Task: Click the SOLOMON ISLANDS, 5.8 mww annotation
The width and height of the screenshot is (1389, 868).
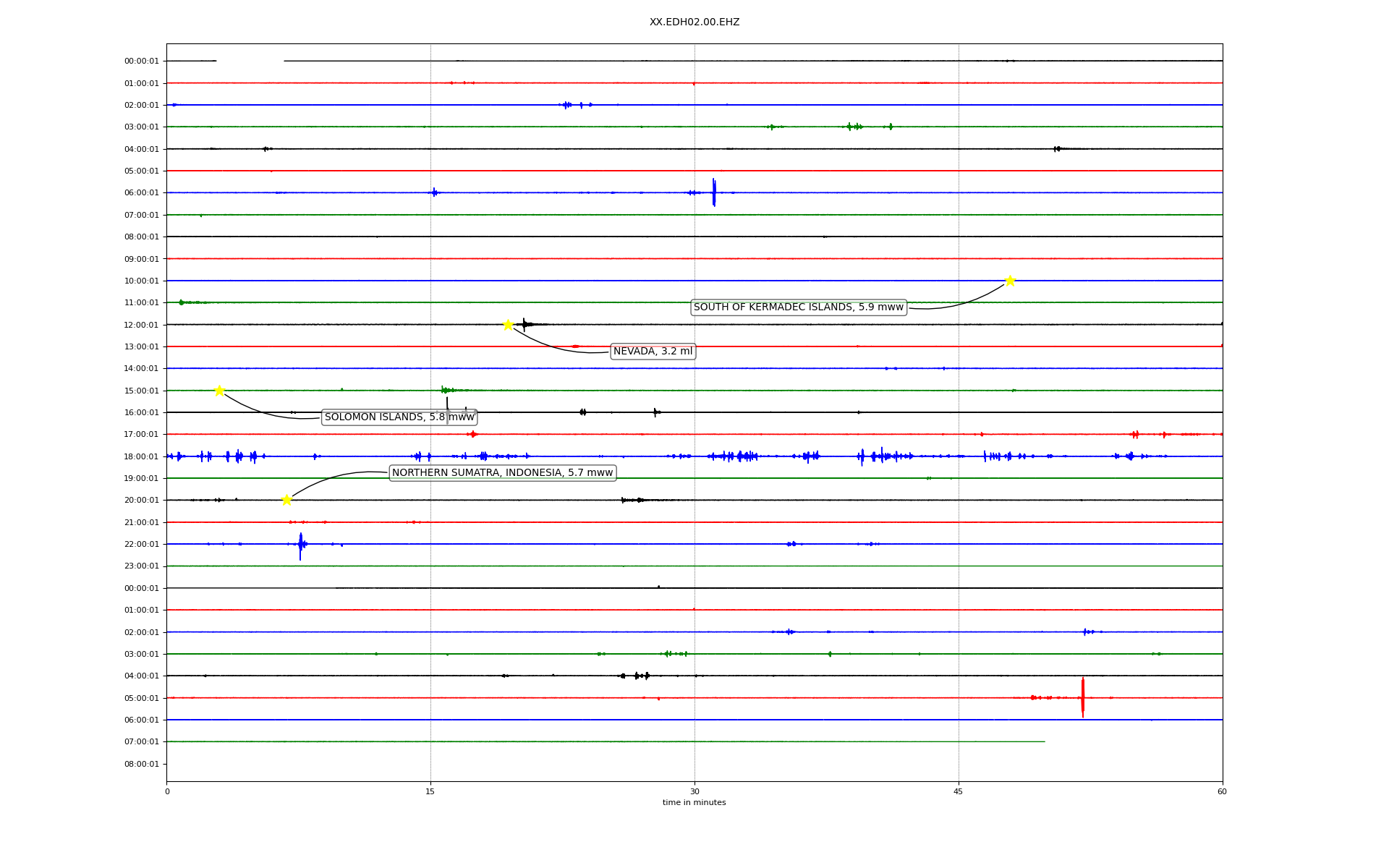Action: [399, 417]
